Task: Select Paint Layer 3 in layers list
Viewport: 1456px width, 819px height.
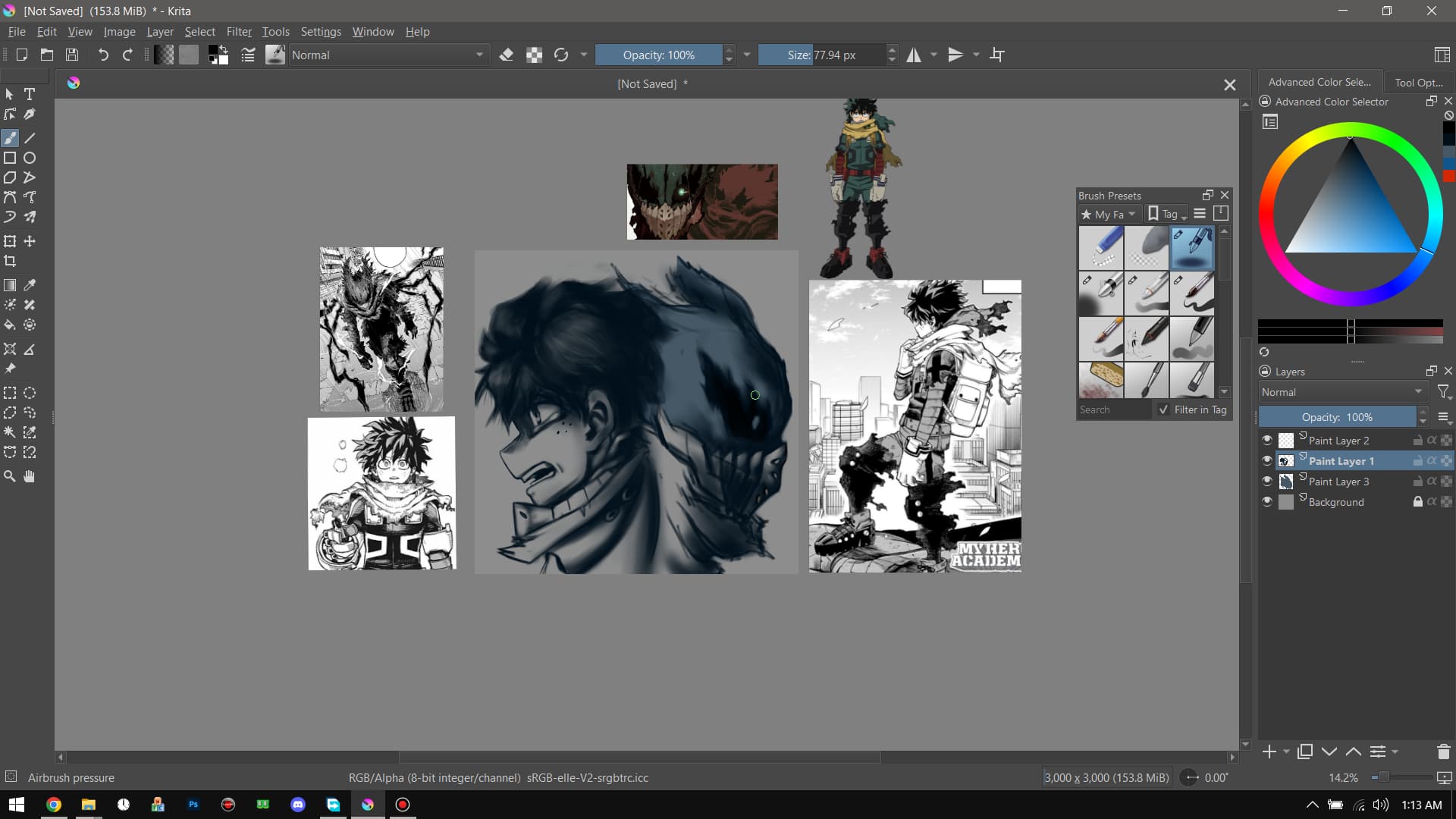Action: (1338, 481)
